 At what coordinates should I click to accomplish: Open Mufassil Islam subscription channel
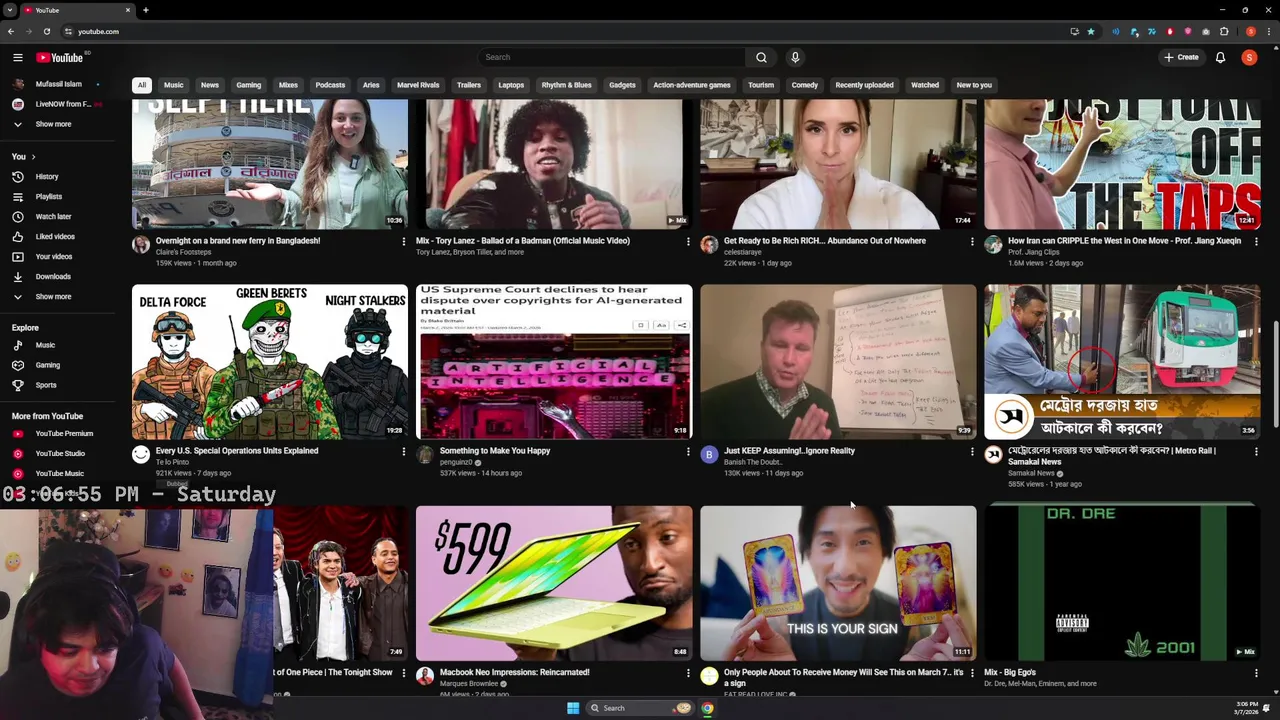[58, 84]
